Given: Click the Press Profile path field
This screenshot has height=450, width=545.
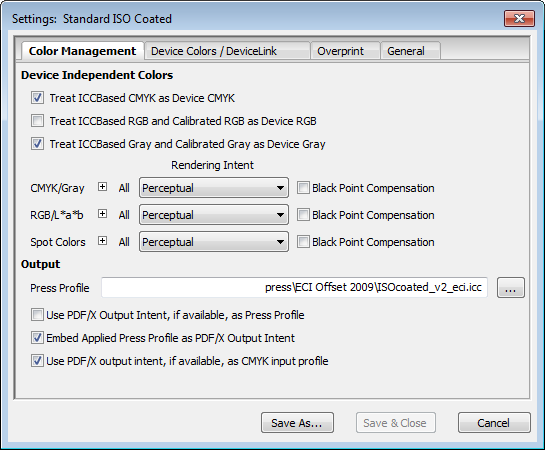Looking at the screenshot, I should click(x=294, y=287).
